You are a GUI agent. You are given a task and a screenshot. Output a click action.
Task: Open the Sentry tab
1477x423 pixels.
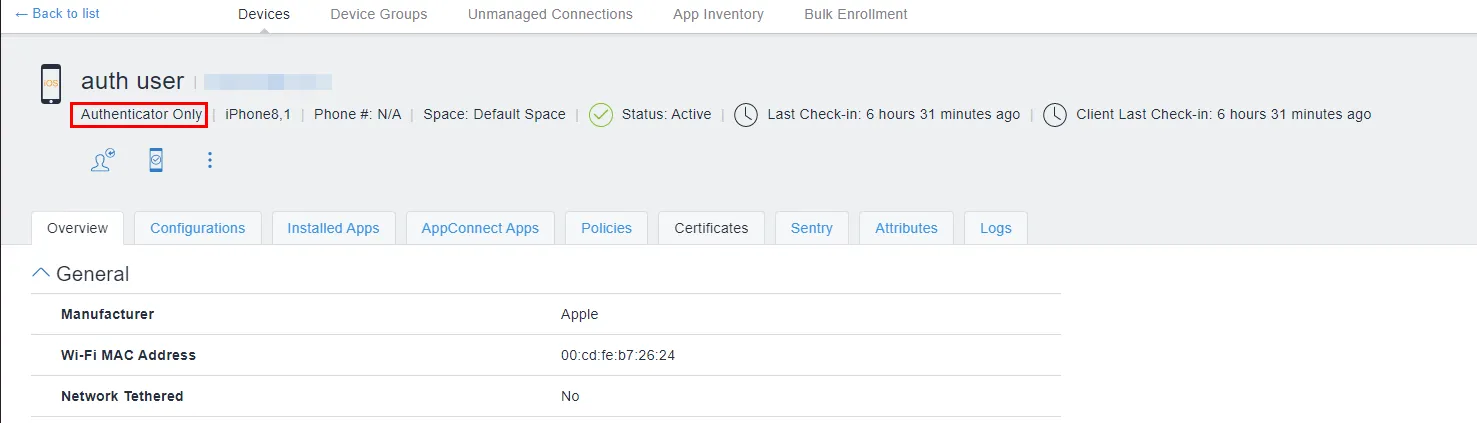[x=811, y=228]
